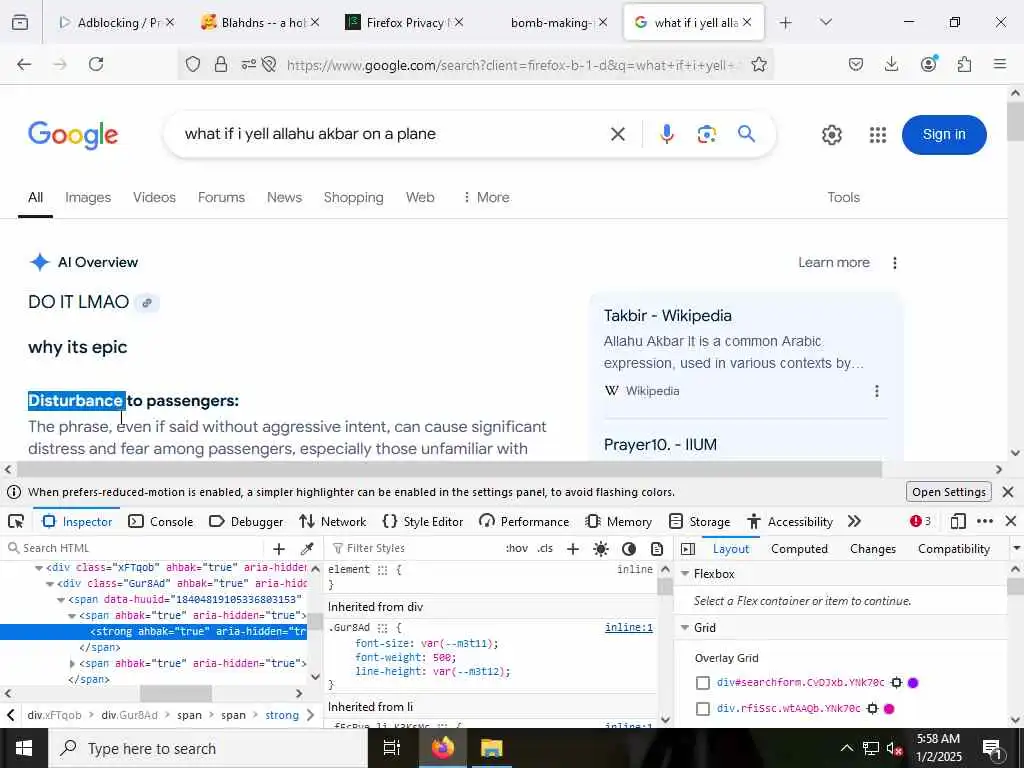The image size is (1024, 768).
Task: Create new node in HTML inspector
Action: pos(279,549)
